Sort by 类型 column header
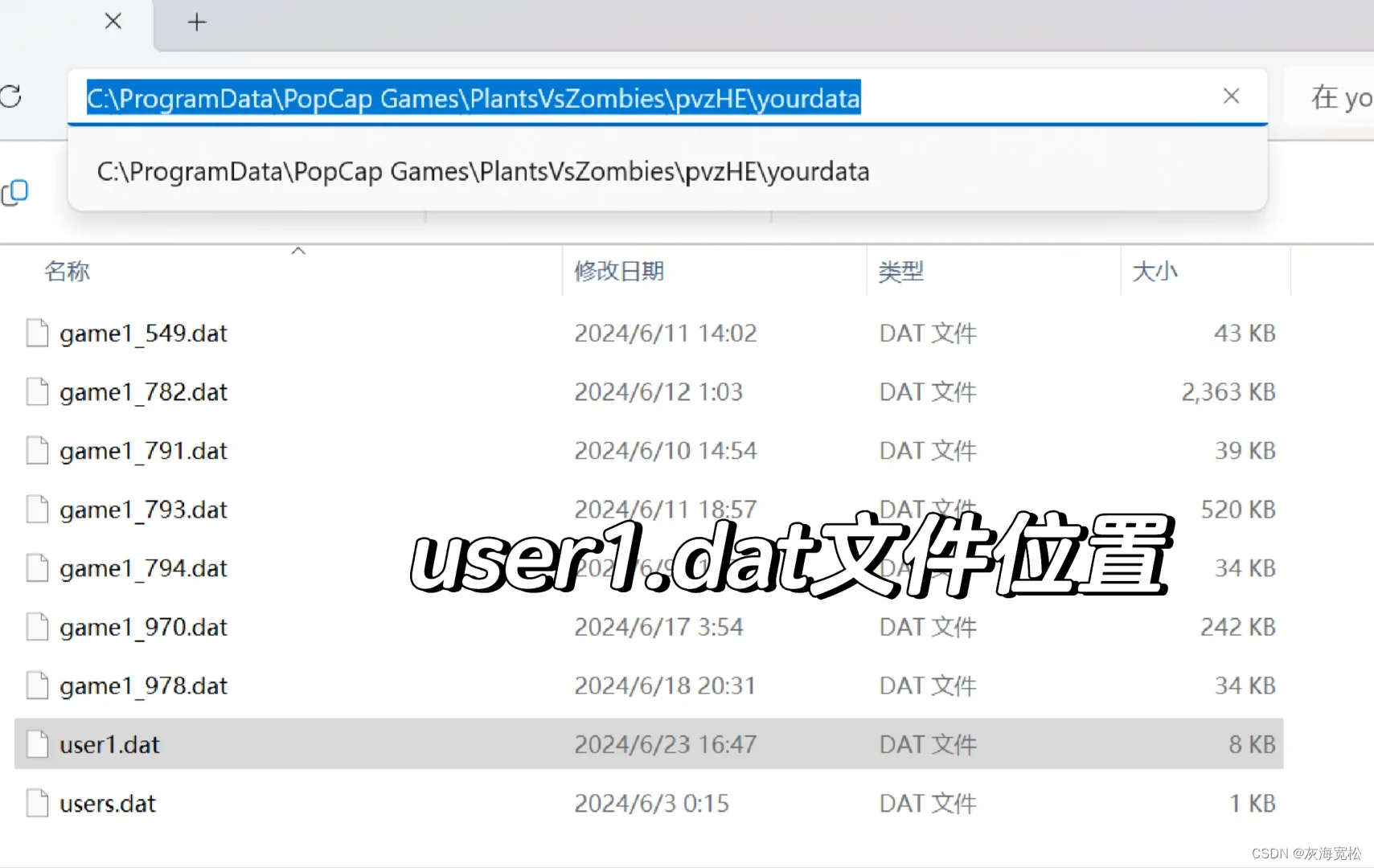Screen dimensions: 1374x868 tap(900, 271)
